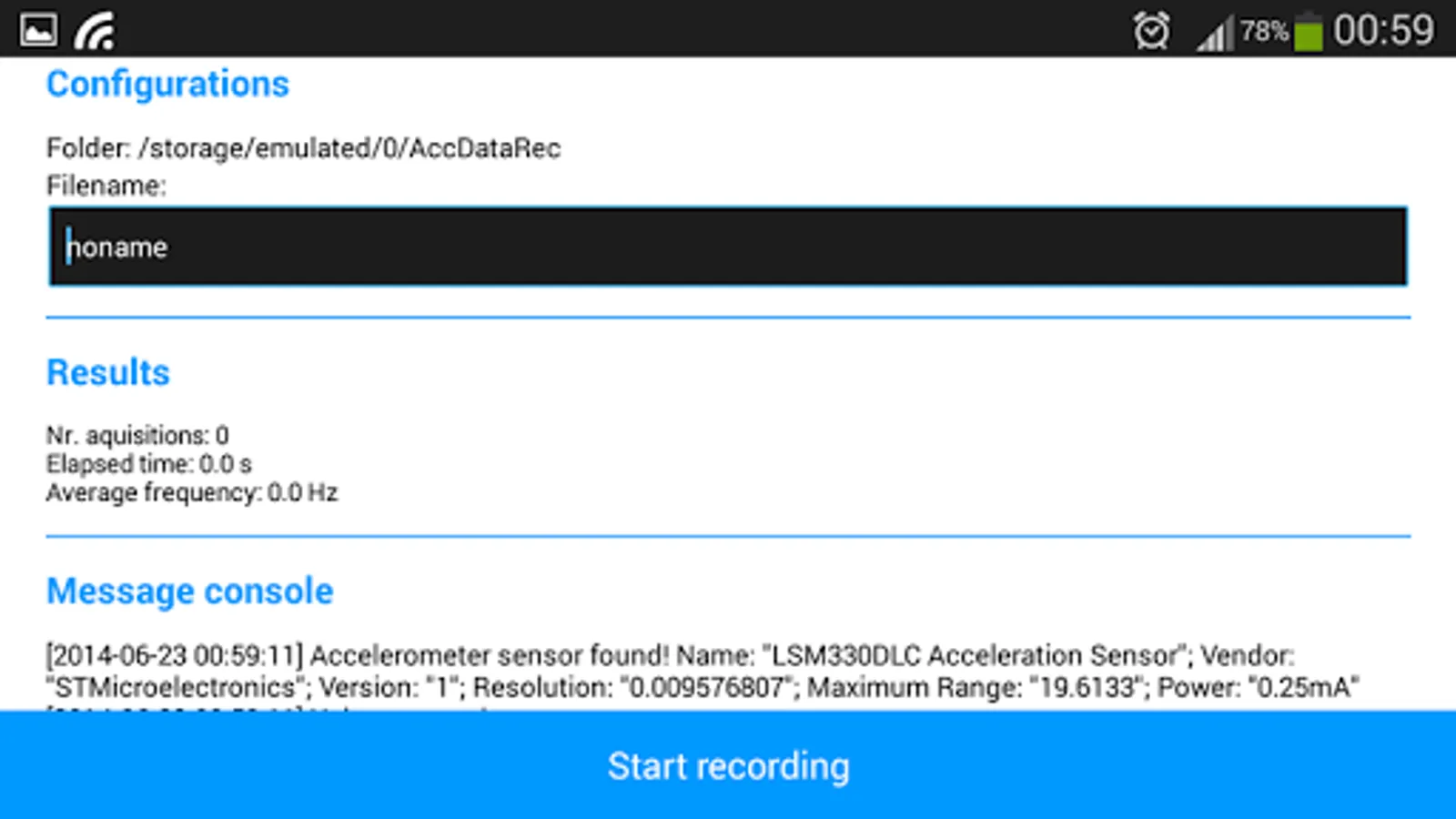Image resolution: width=1456 pixels, height=819 pixels.
Task: Tap the 78% battery percentage text
Action: click(x=1264, y=31)
